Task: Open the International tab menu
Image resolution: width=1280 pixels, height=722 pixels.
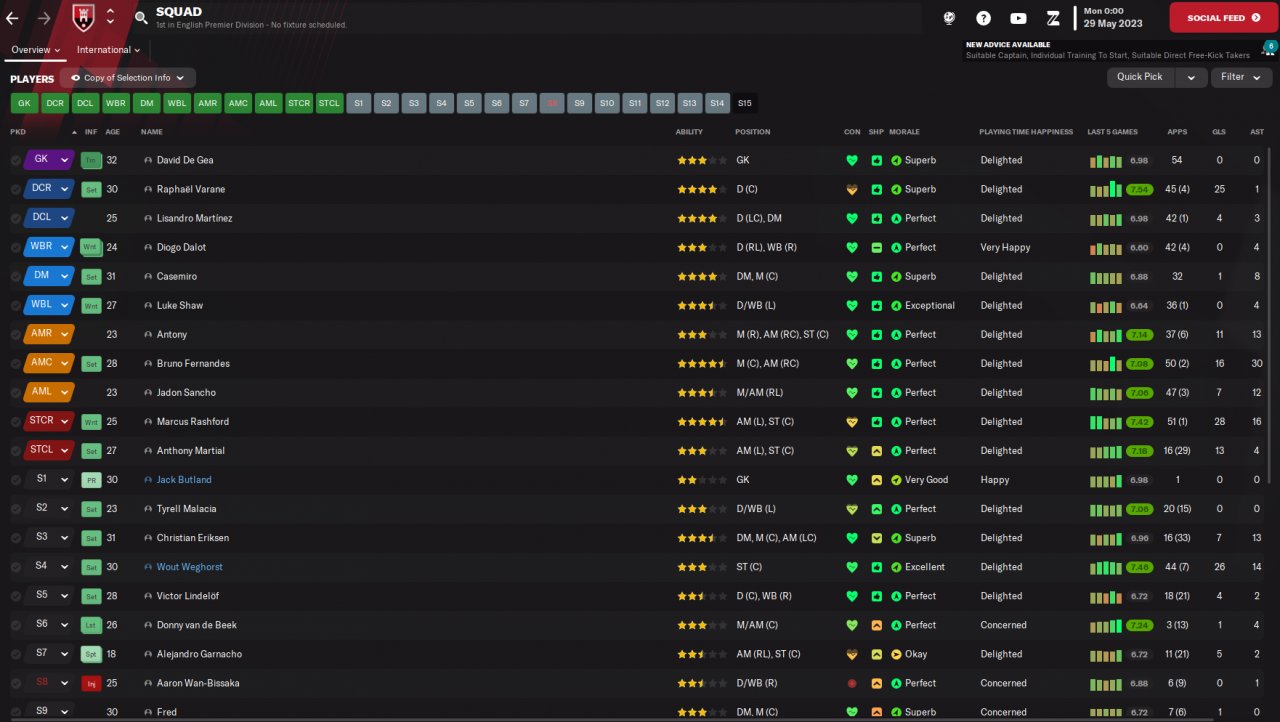Action: coord(108,50)
